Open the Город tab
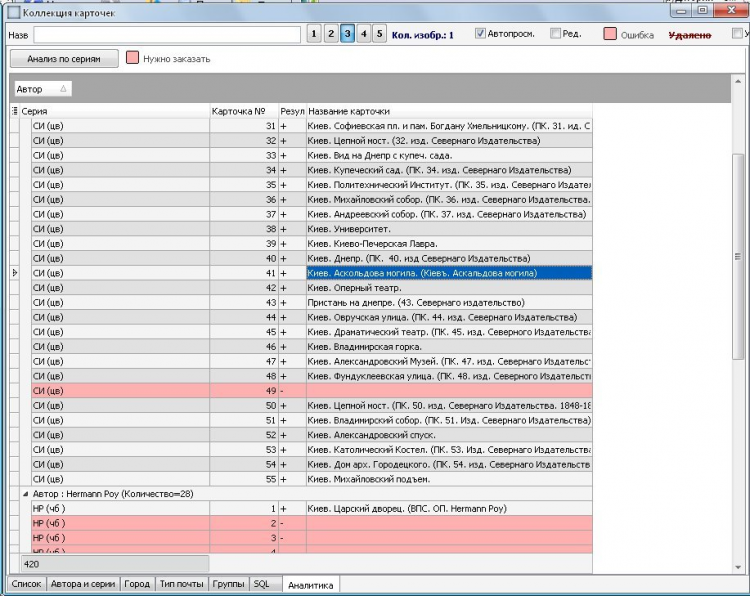Viewport: 750px width, 596px height. [x=137, y=584]
